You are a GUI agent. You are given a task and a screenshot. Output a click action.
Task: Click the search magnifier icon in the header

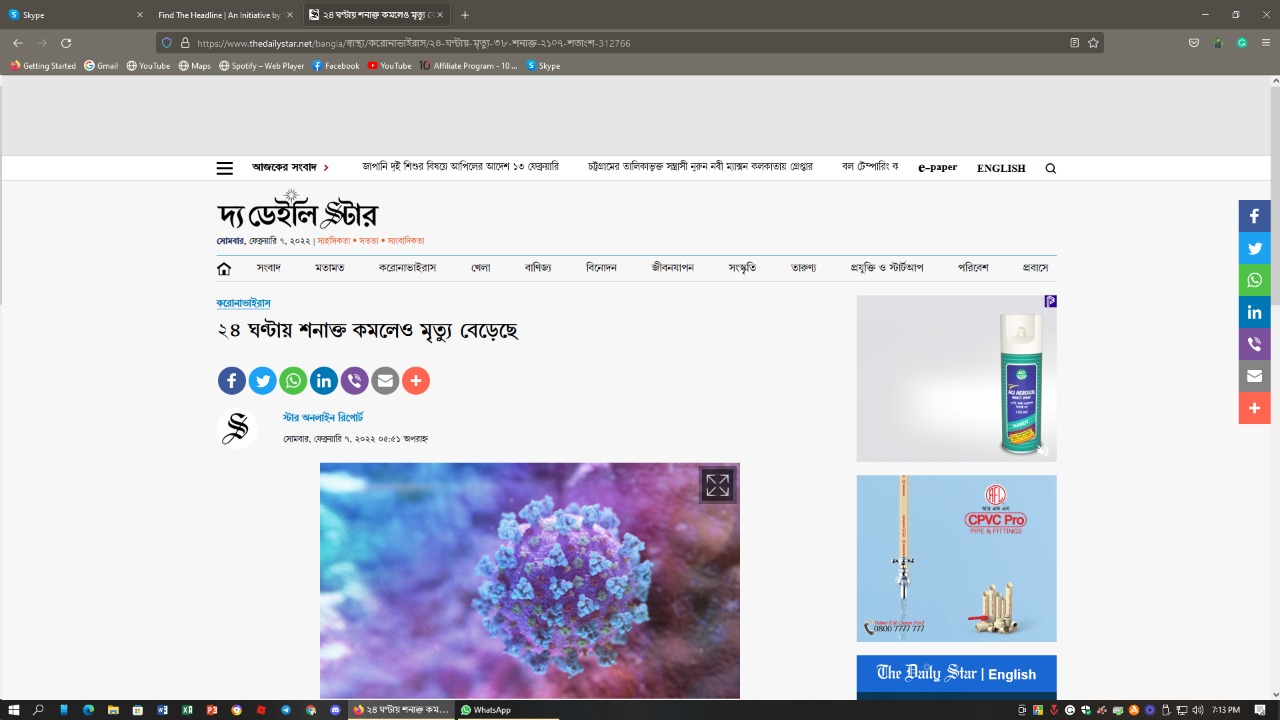(x=1050, y=168)
